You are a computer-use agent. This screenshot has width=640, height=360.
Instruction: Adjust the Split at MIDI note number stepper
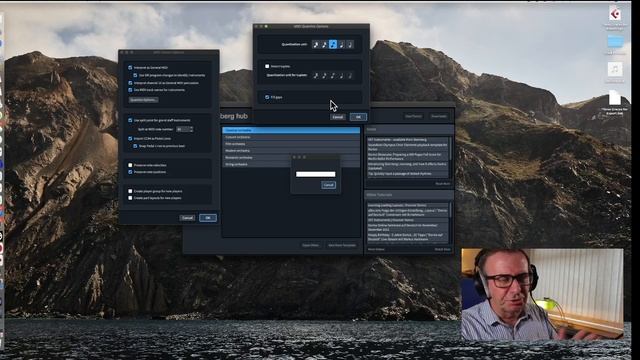coord(191,129)
